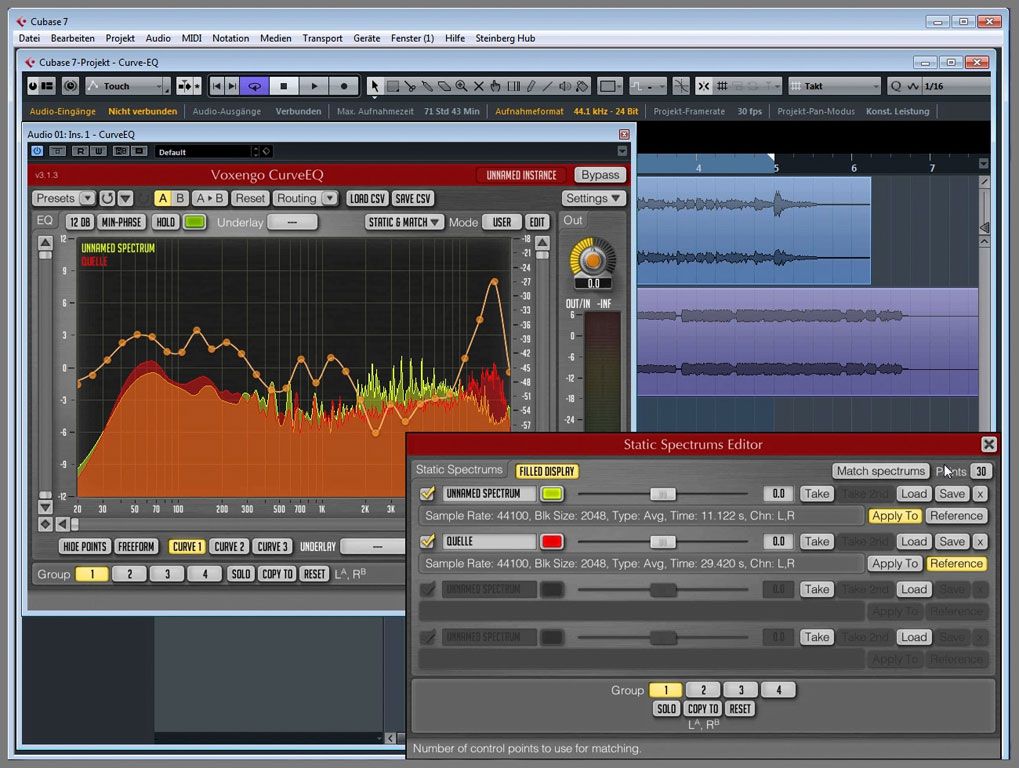The width and height of the screenshot is (1019, 768).
Task: Select the Mute X tool
Action: point(479,86)
